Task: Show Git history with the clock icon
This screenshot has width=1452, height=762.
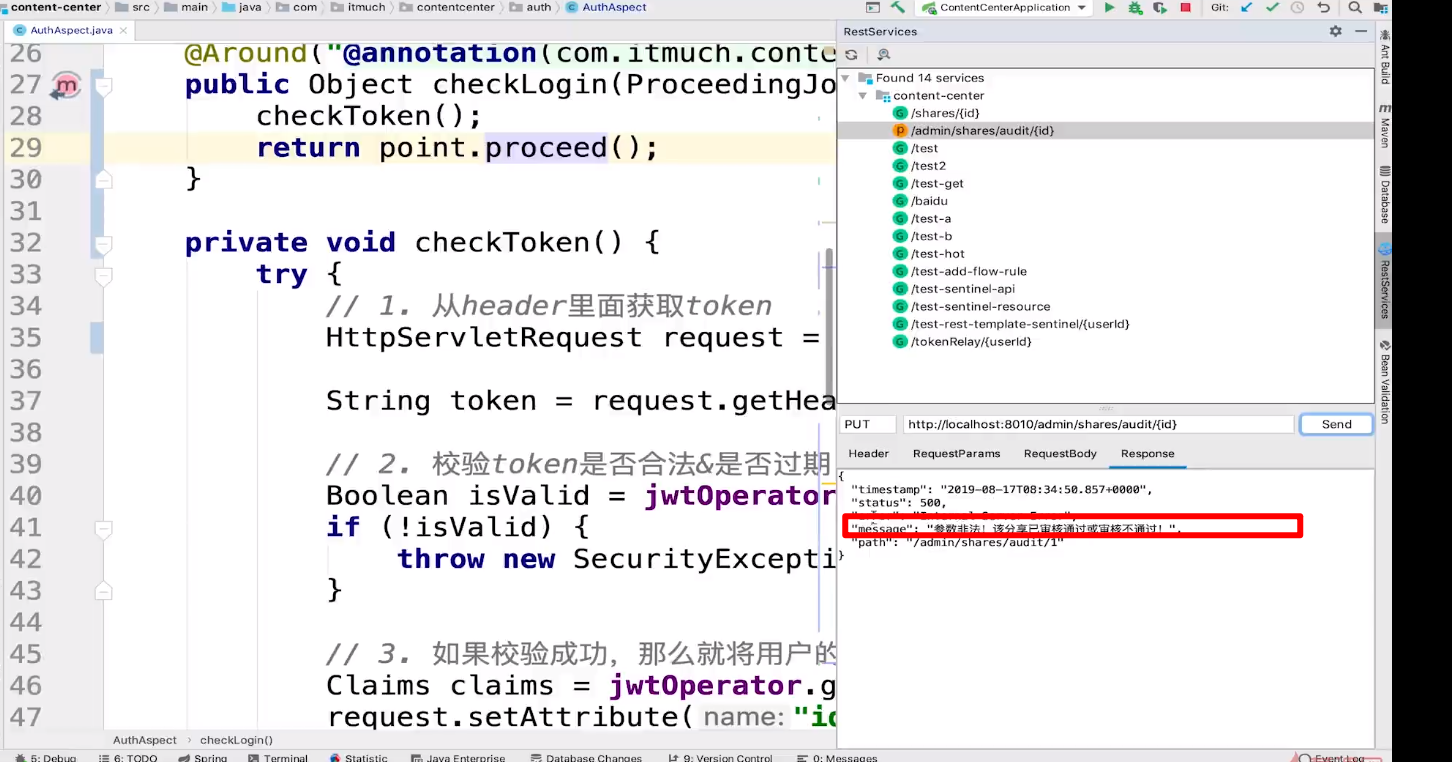Action: (x=1297, y=7)
